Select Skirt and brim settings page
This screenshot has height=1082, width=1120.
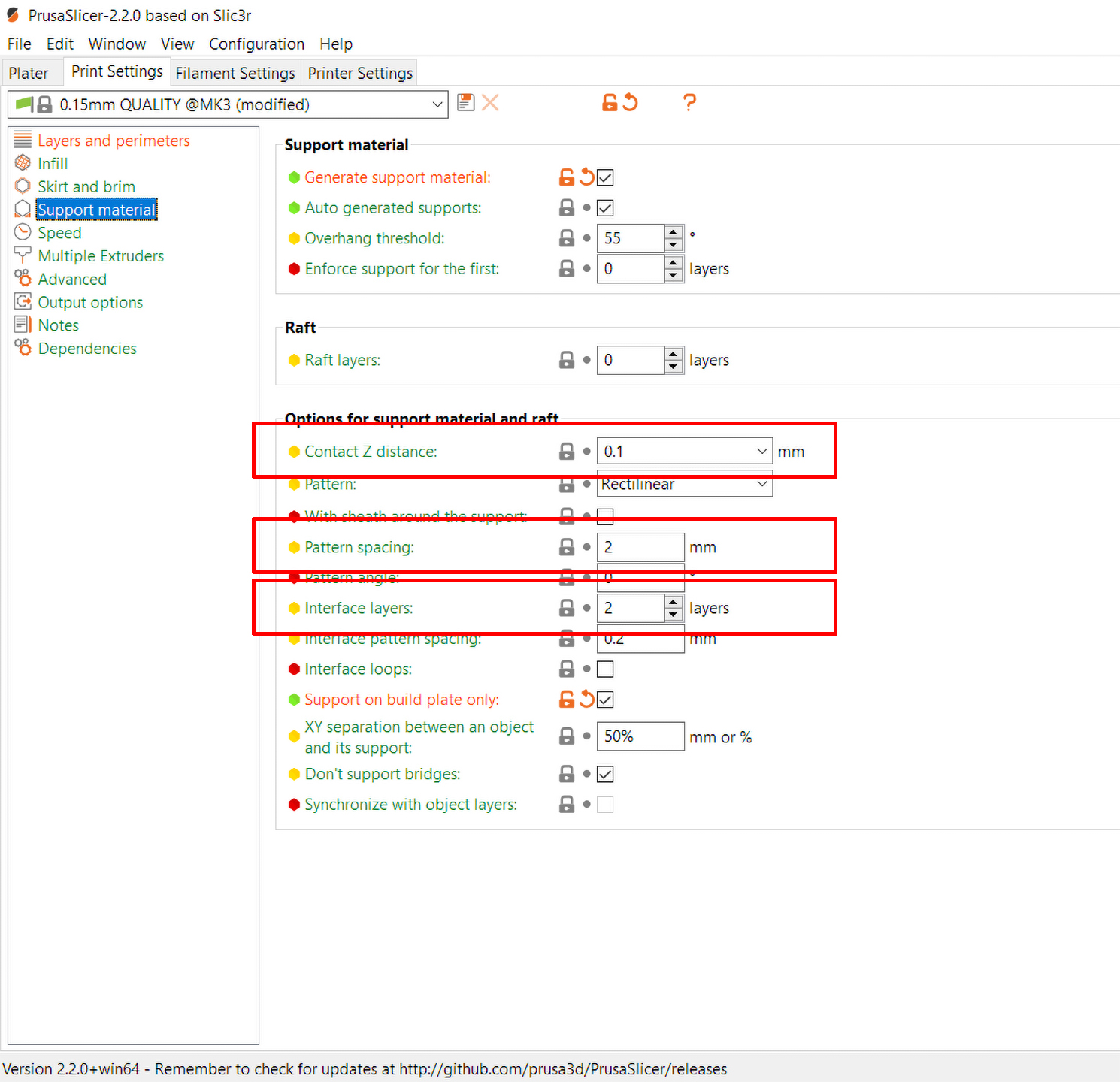[x=86, y=186]
